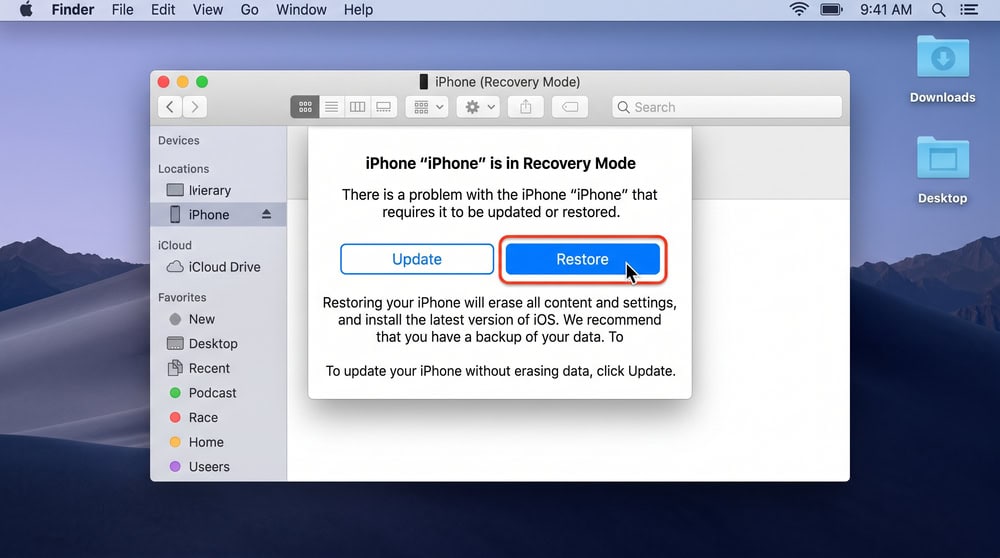Open the View menu
Image resolution: width=1000 pixels, height=558 pixels.
click(208, 10)
